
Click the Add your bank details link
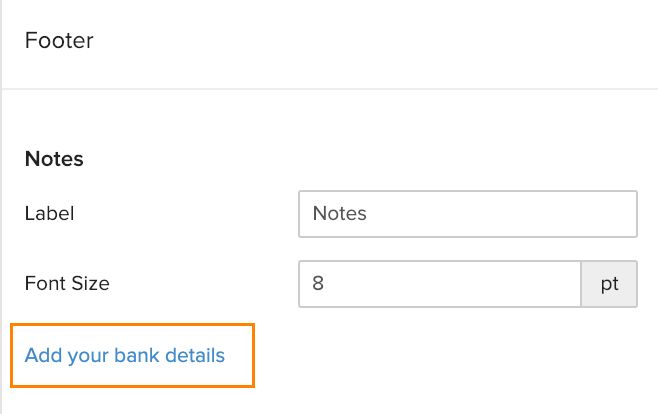125,355
